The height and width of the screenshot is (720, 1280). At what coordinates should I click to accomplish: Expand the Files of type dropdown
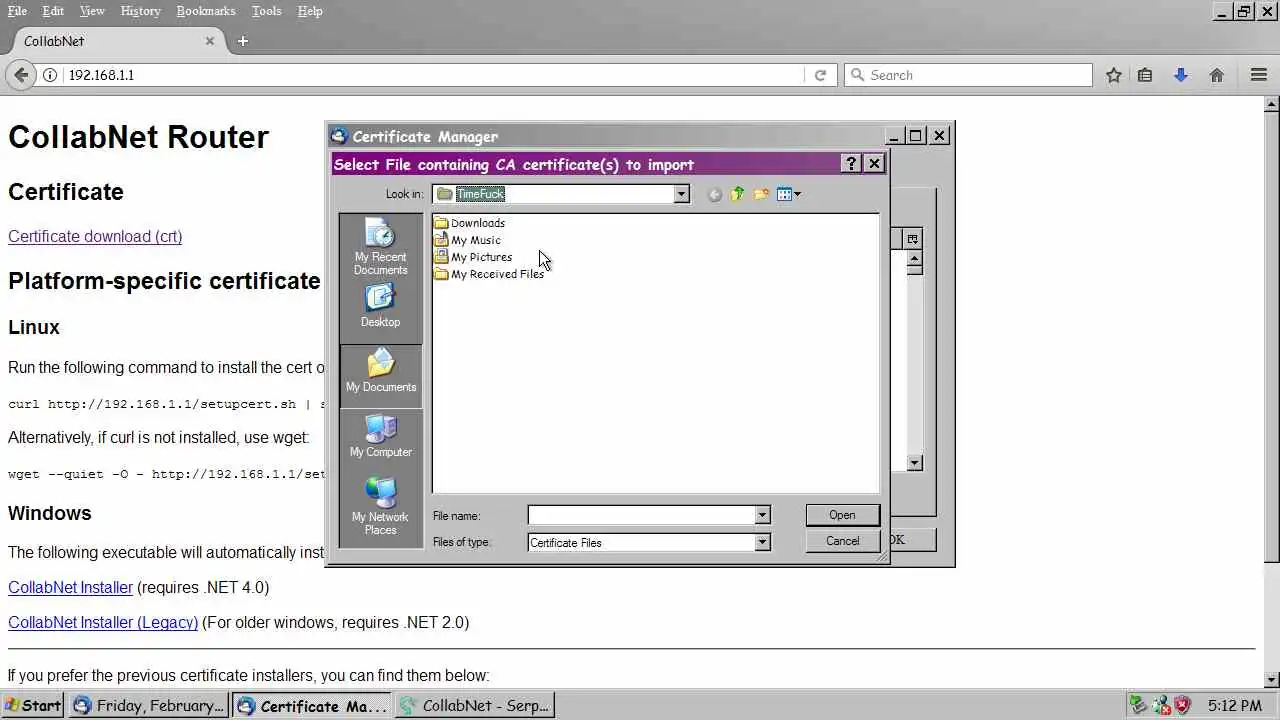[x=762, y=542]
